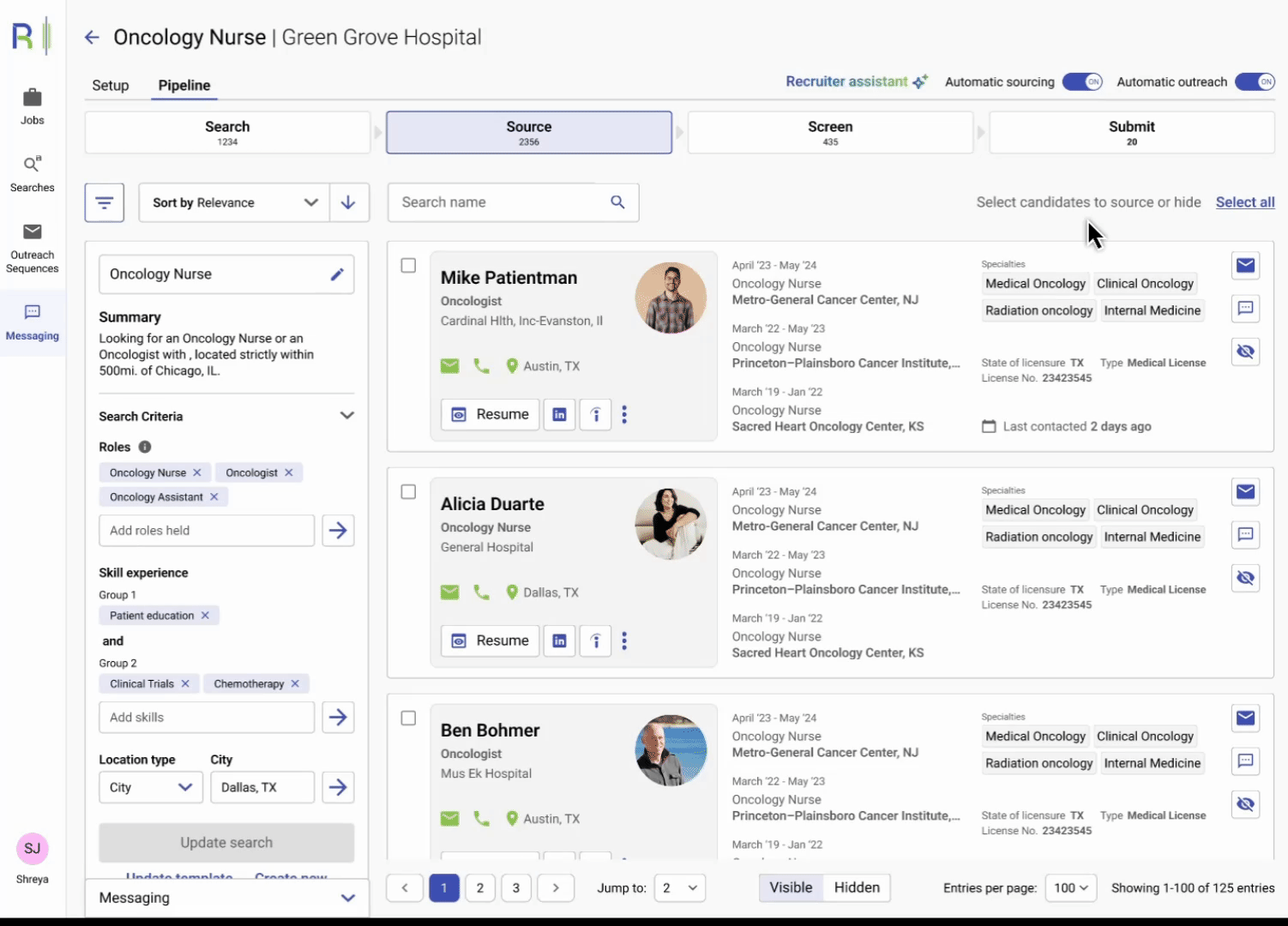This screenshot has height=926, width=1288.
Task: Disable Automatic sourcing
Action: coord(1081,81)
